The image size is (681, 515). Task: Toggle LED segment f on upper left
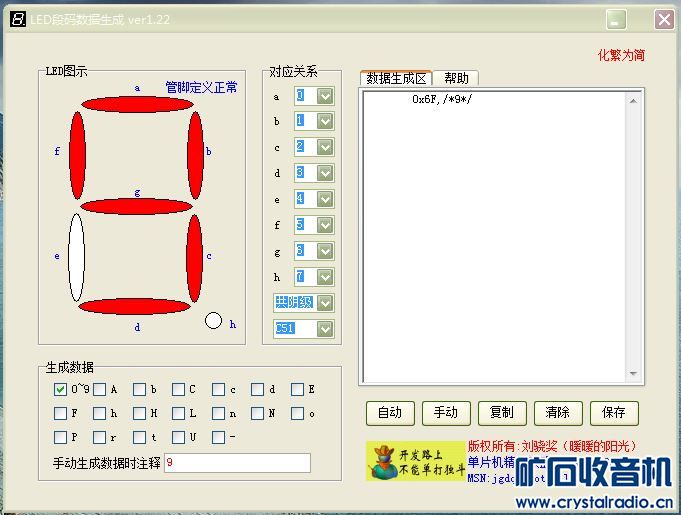click(x=77, y=155)
